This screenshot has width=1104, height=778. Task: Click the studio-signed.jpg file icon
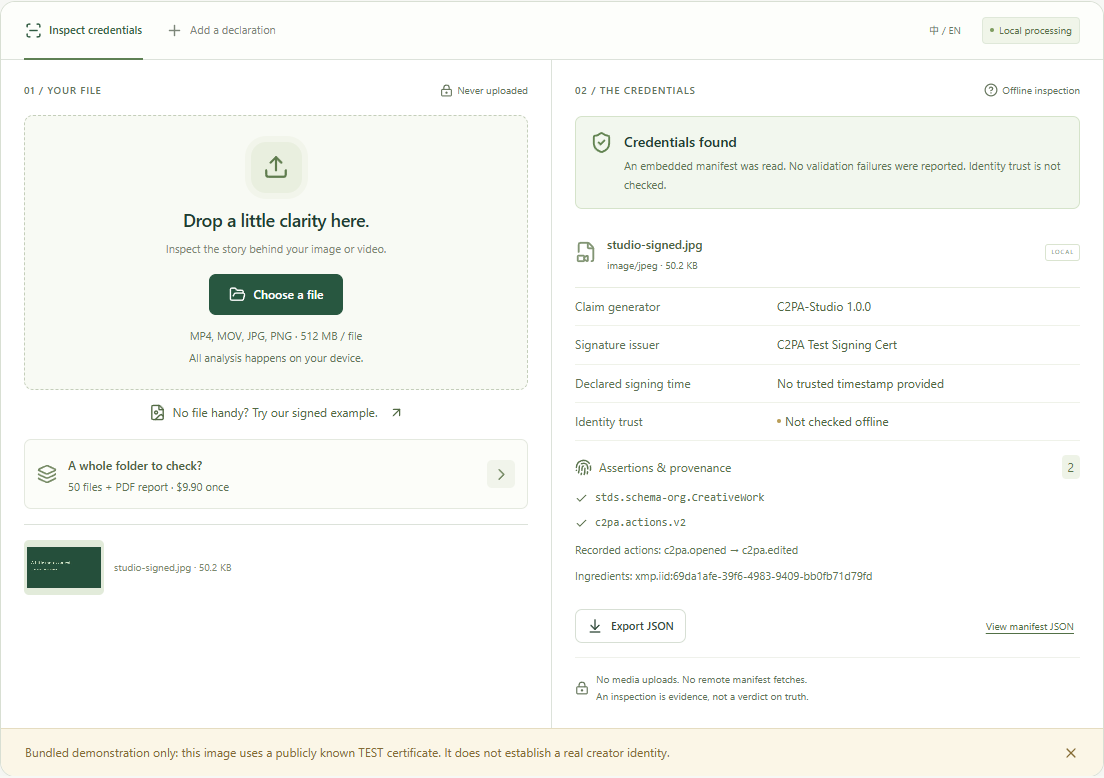585,252
